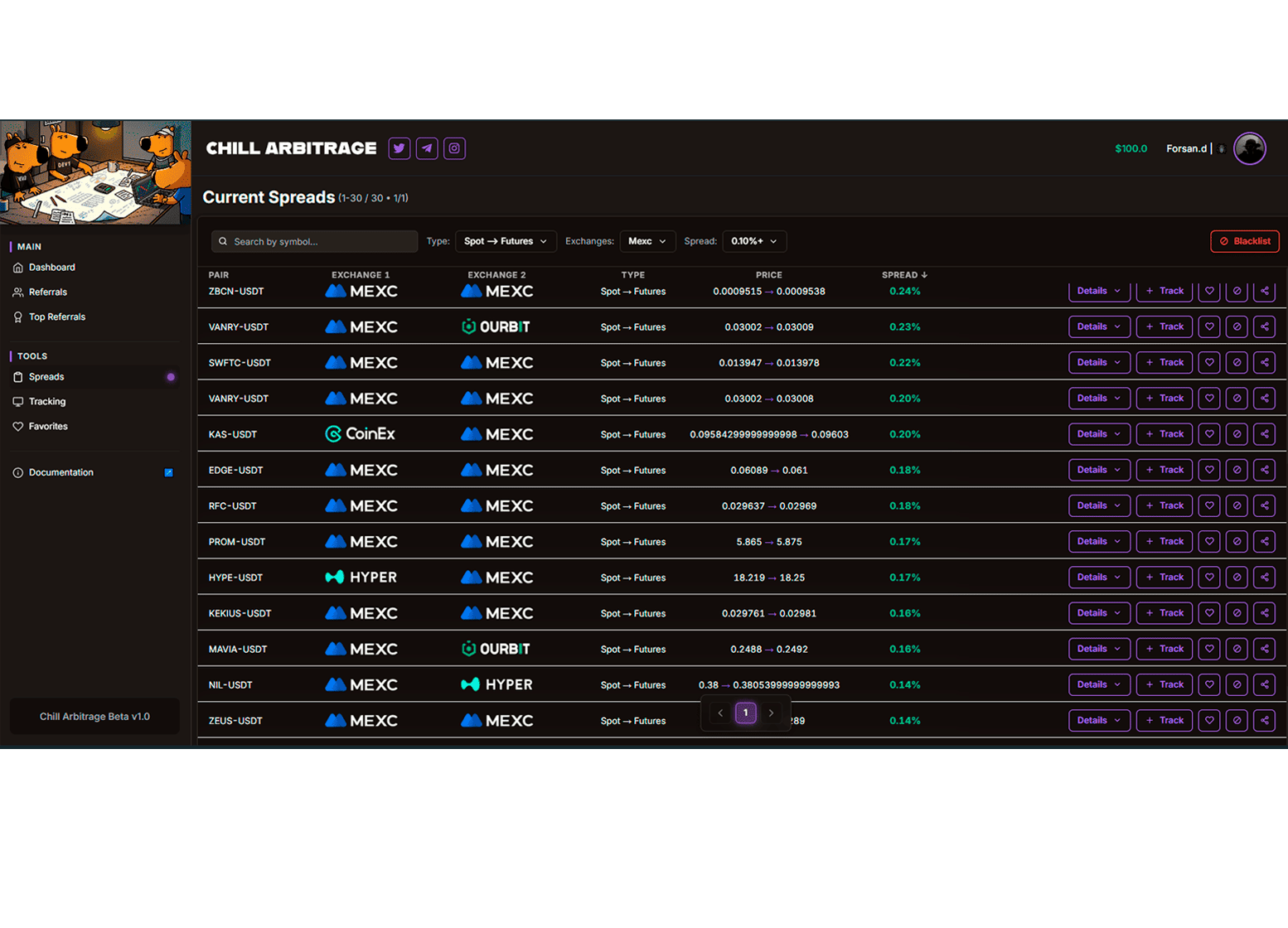Open the Type Spot → Futures dropdown
Image resolution: width=1288 pixels, height=928 pixels.
coord(506,241)
